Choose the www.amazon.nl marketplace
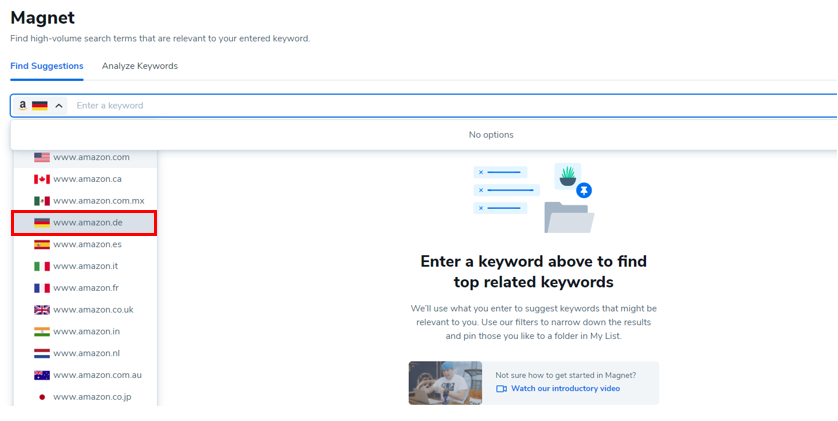 coord(86,353)
